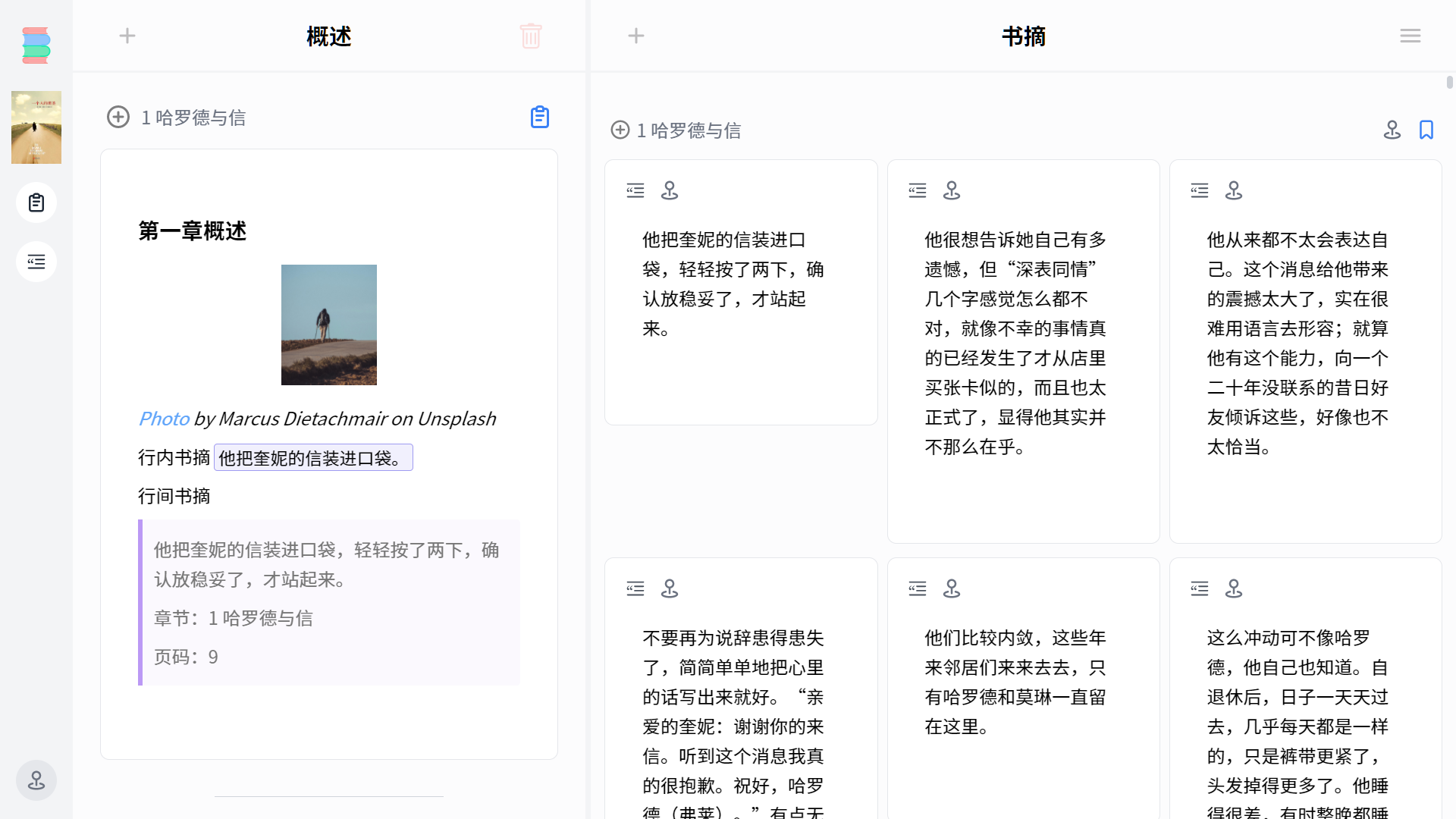1456x819 pixels.
Task: Click pin icon on card 不要再为说辞患得患失
Action: coord(670,588)
